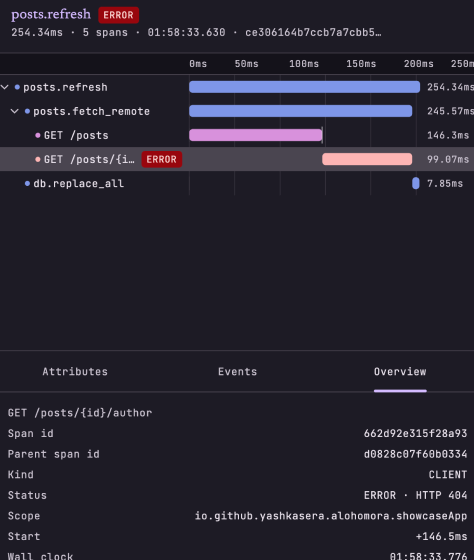Click the 200ms timeline tick label
This screenshot has height=560, width=474.
tap(419, 64)
